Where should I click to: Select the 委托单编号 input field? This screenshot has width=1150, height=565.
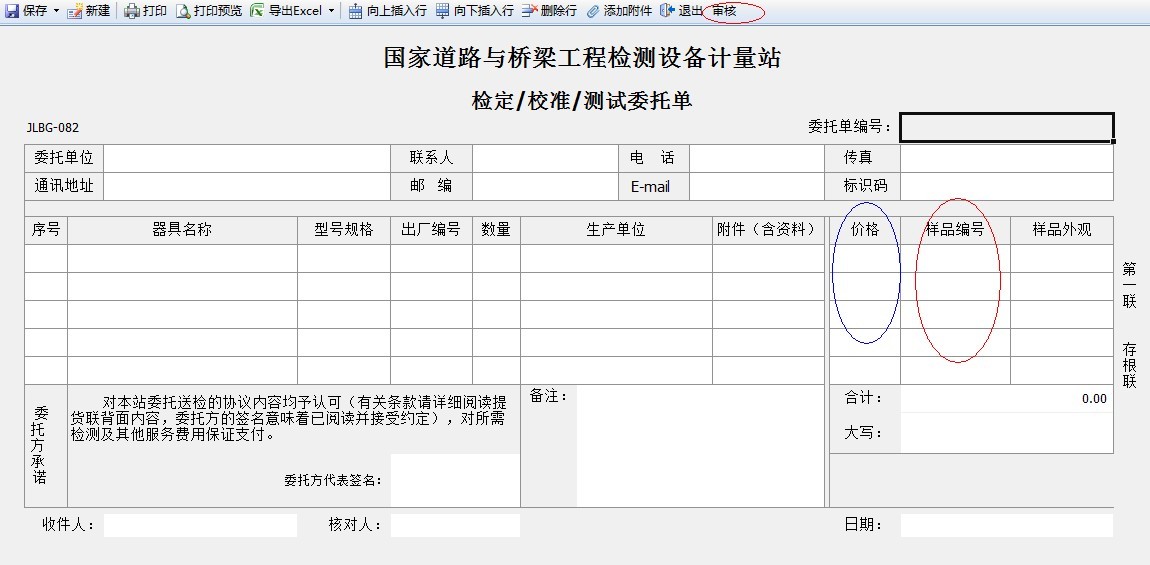tap(1007, 127)
